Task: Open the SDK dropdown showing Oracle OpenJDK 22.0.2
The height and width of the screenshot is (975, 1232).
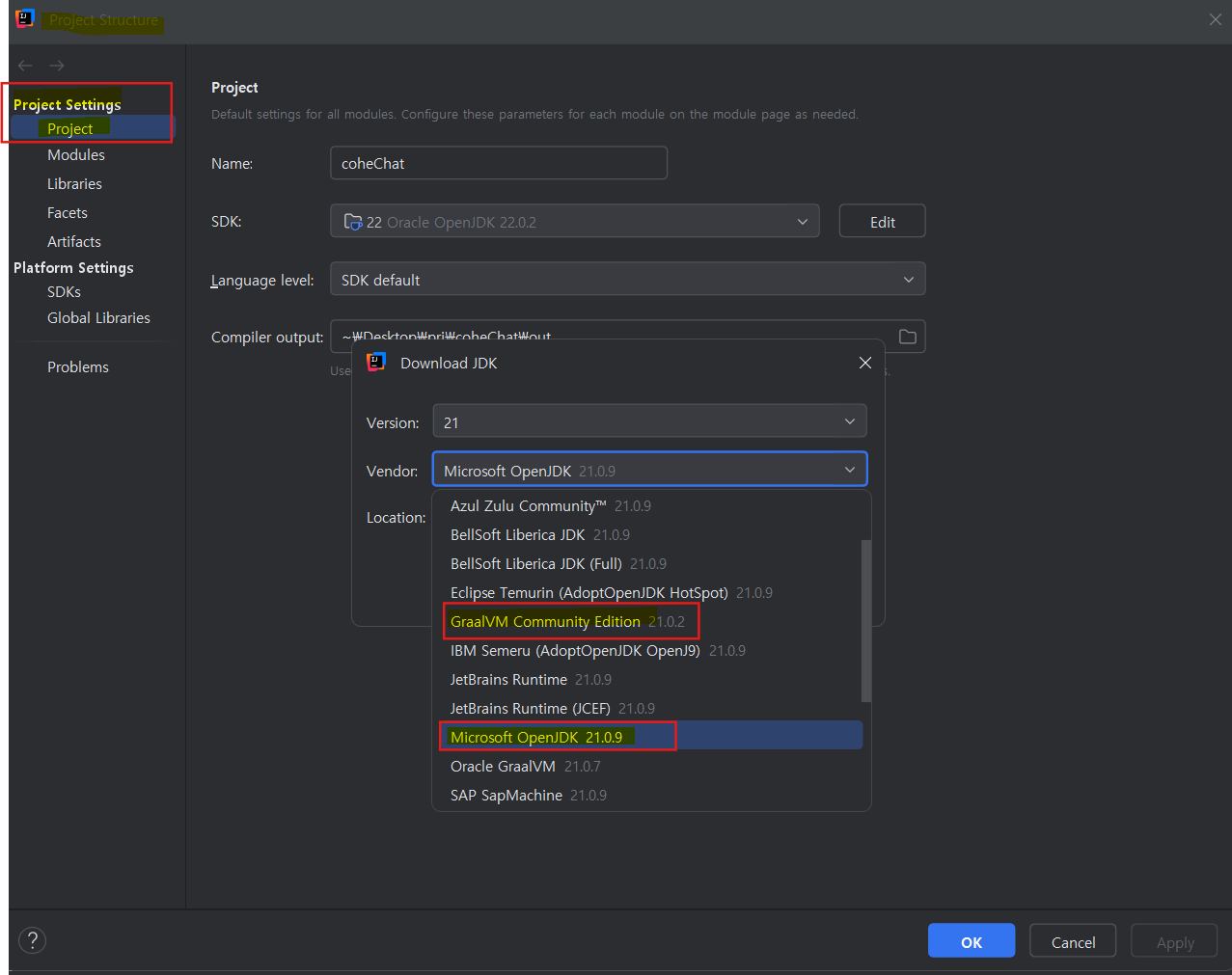Action: (x=575, y=221)
